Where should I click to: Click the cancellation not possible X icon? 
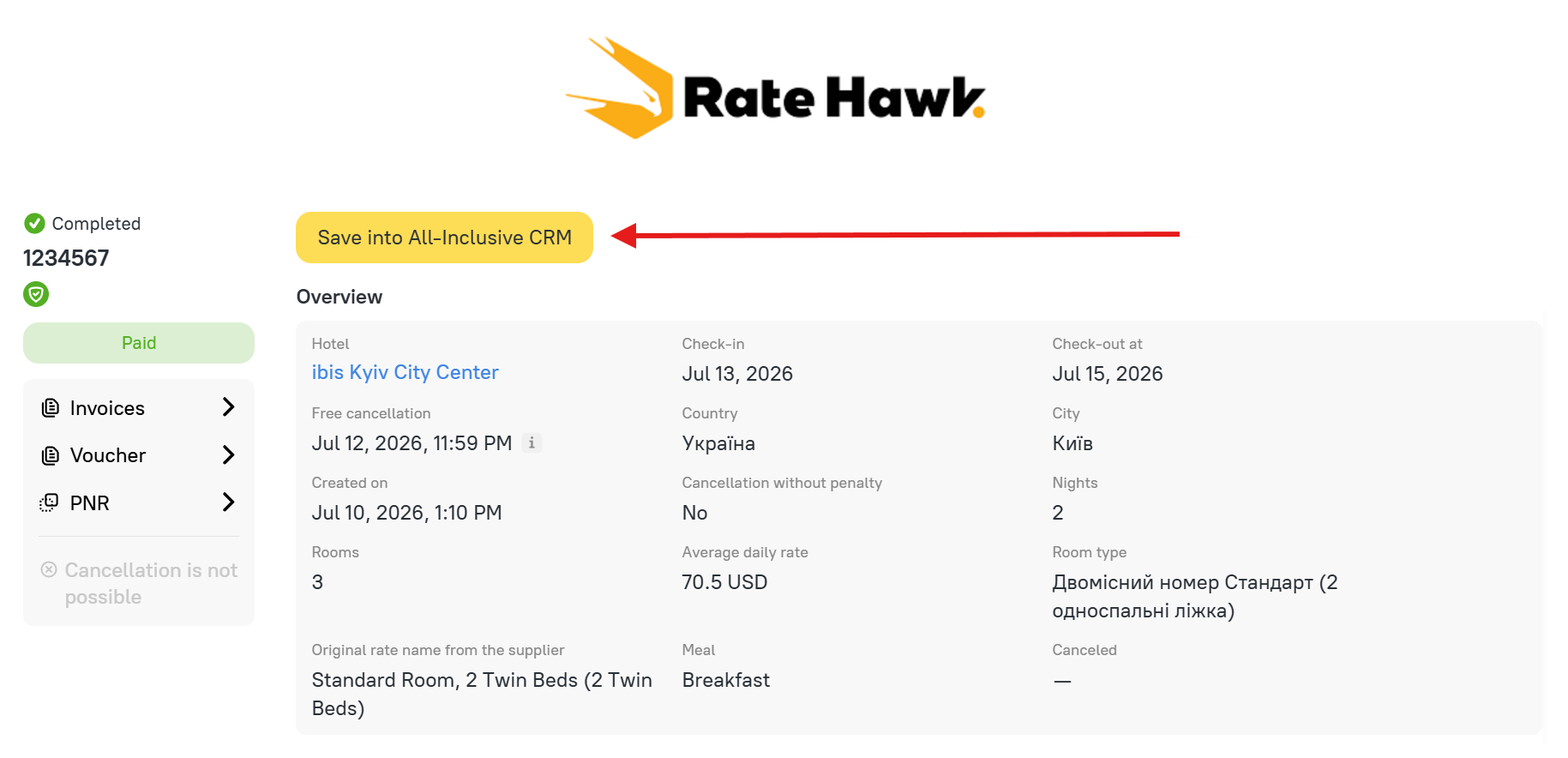(49, 569)
